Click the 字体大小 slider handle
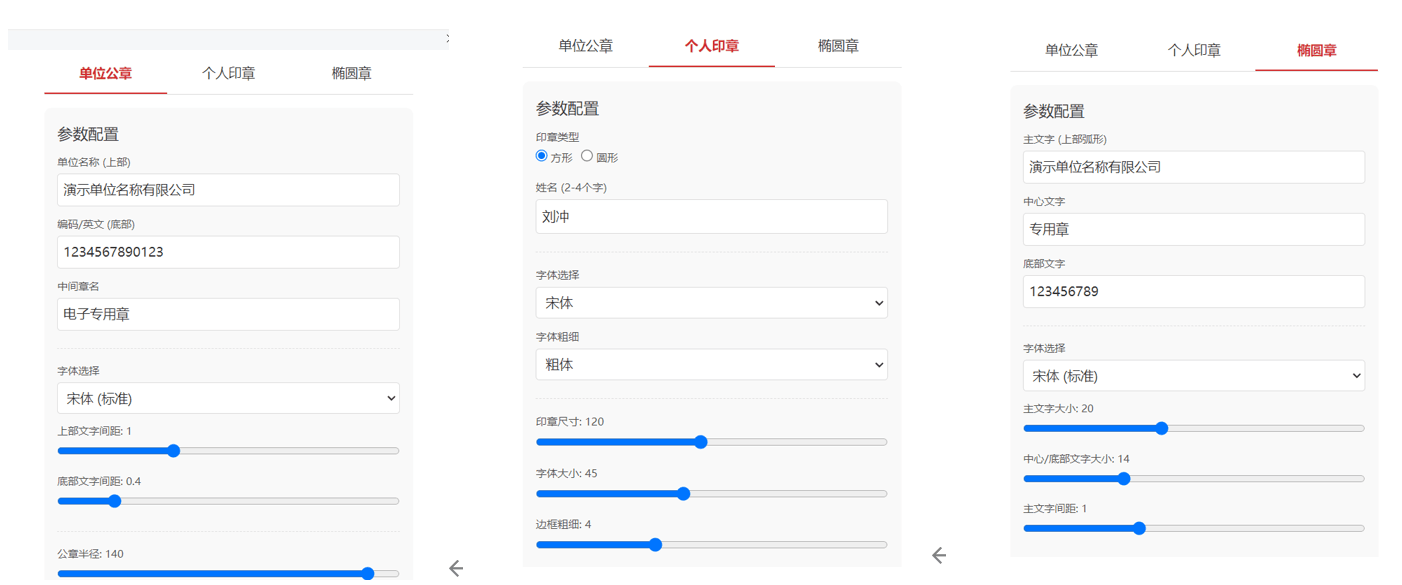This screenshot has height=585, width=1402. pos(683,493)
